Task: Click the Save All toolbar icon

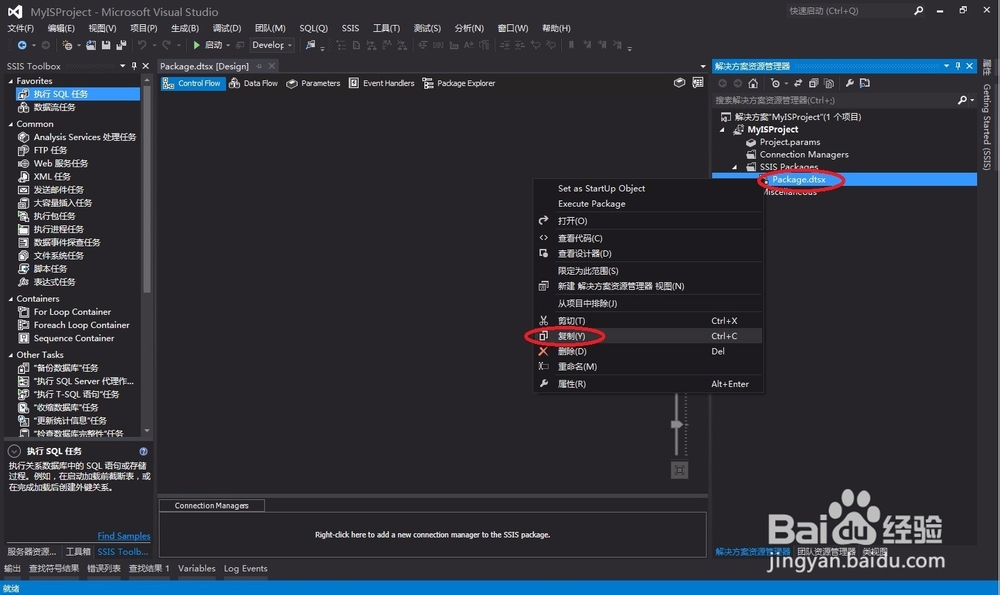Action: click(x=121, y=45)
